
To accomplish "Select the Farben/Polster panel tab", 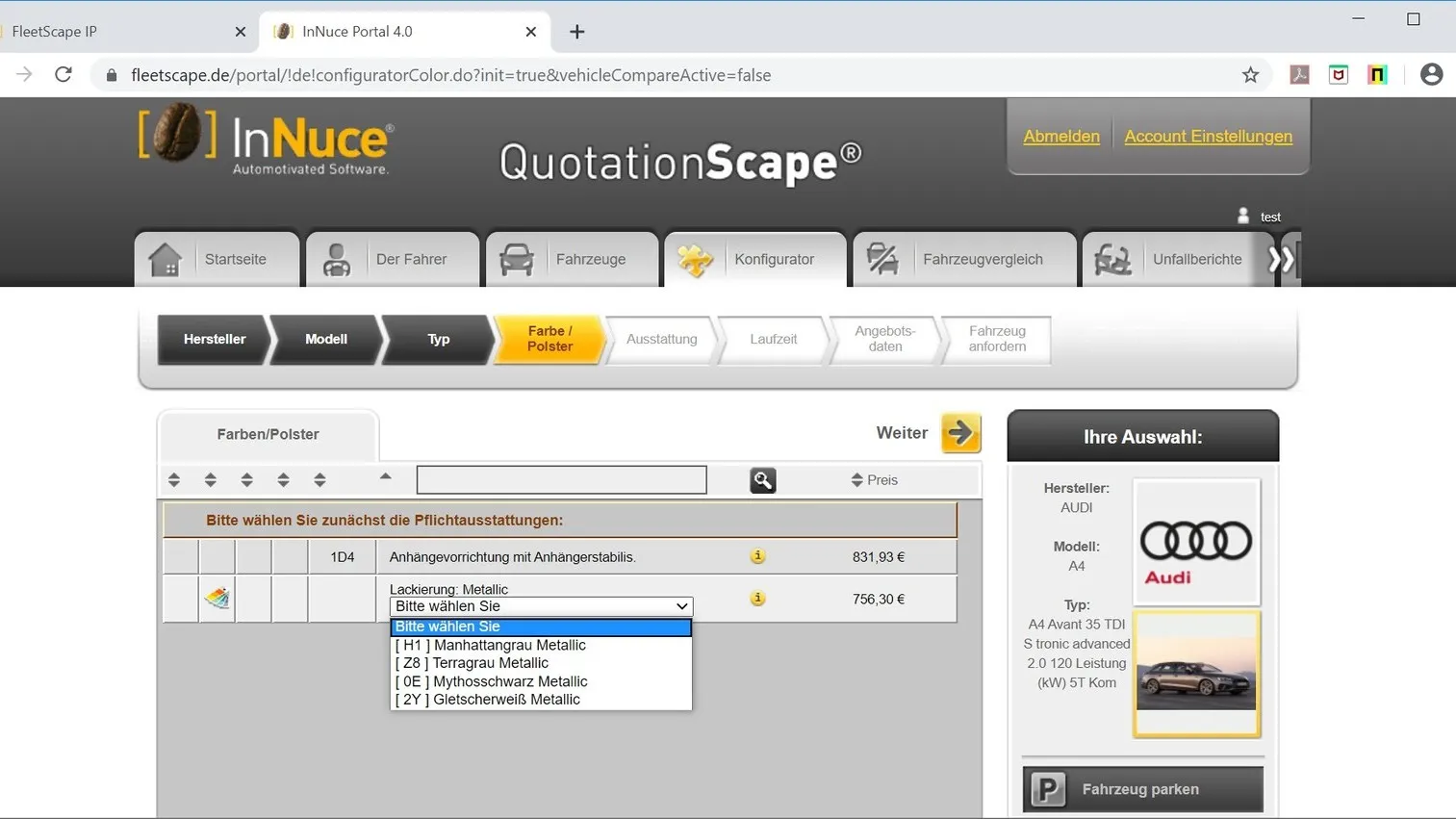I will point(268,435).
